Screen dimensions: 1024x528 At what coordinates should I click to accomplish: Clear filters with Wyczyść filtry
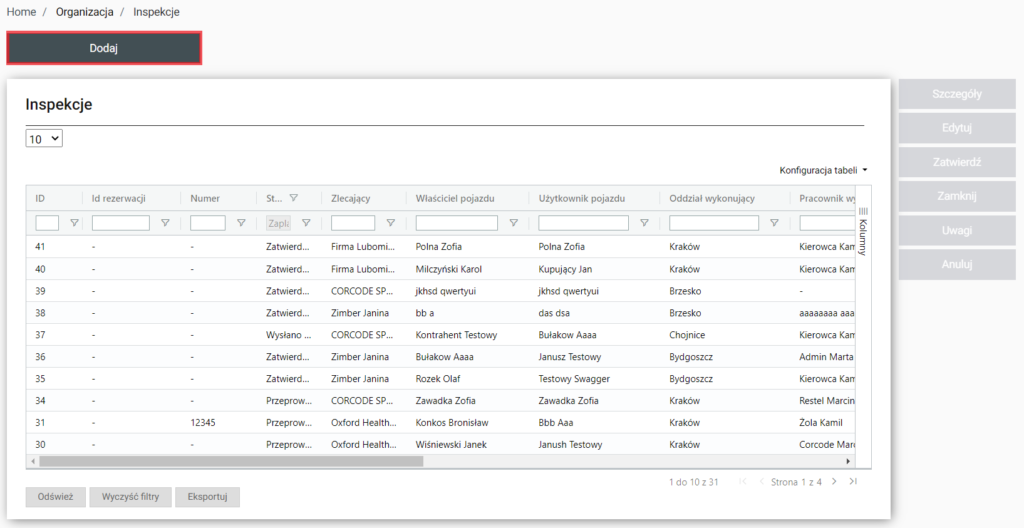click(x=130, y=497)
